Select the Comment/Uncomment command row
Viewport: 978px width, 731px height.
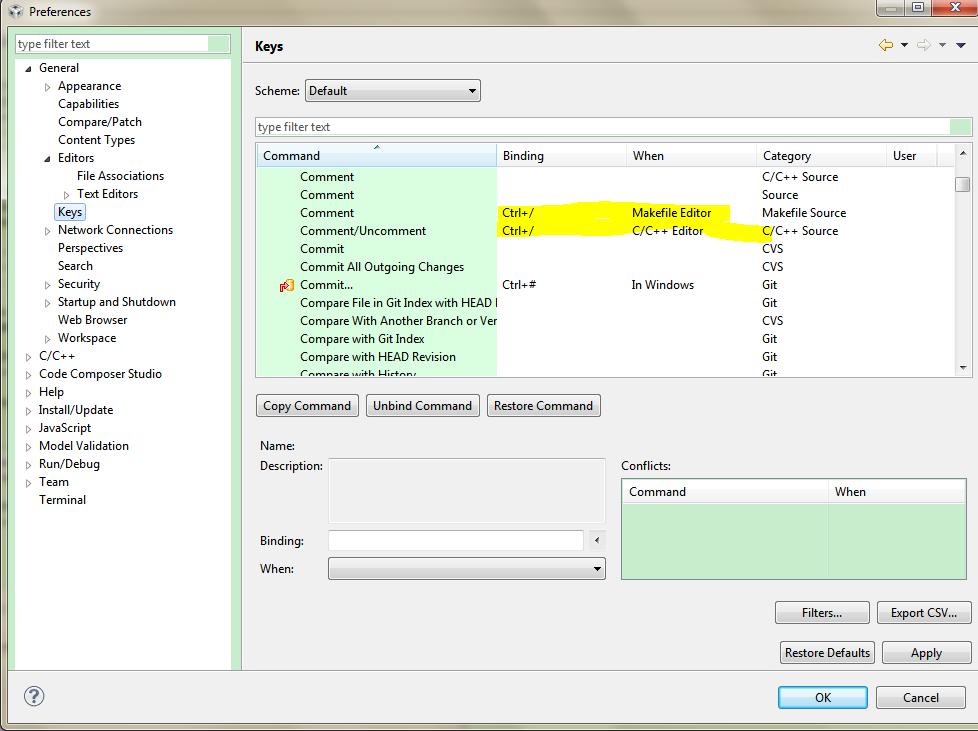pyautogui.click(x=605, y=231)
